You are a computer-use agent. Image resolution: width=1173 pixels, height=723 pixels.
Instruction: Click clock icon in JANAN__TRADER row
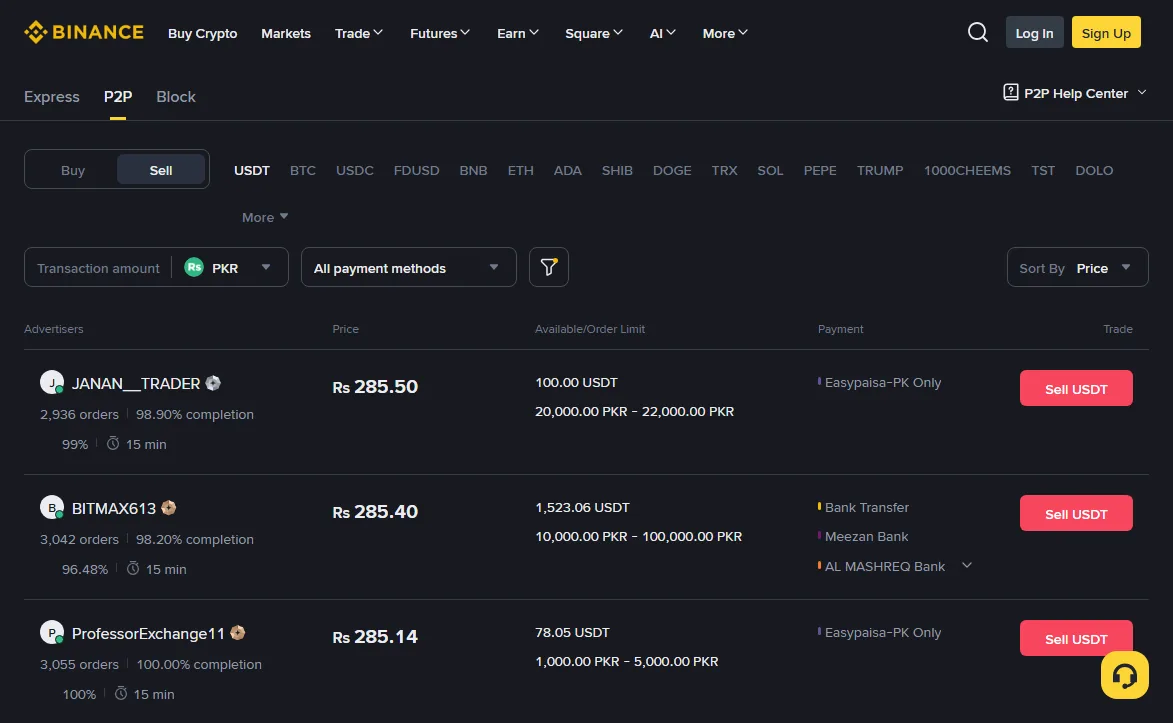click(x=113, y=444)
